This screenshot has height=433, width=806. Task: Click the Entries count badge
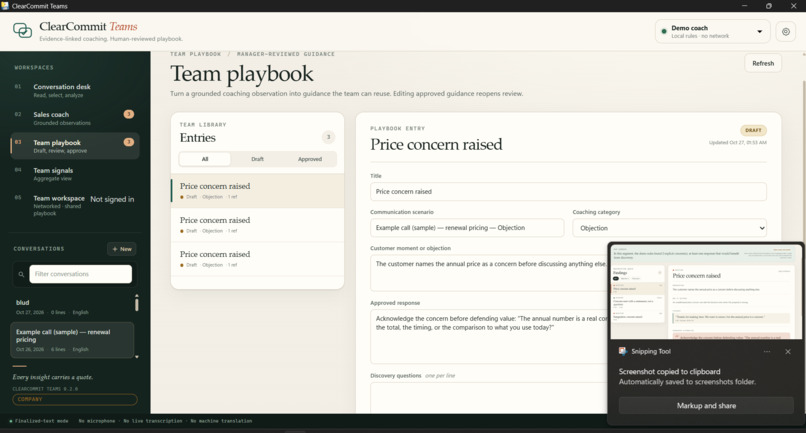(x=328, y=137)
